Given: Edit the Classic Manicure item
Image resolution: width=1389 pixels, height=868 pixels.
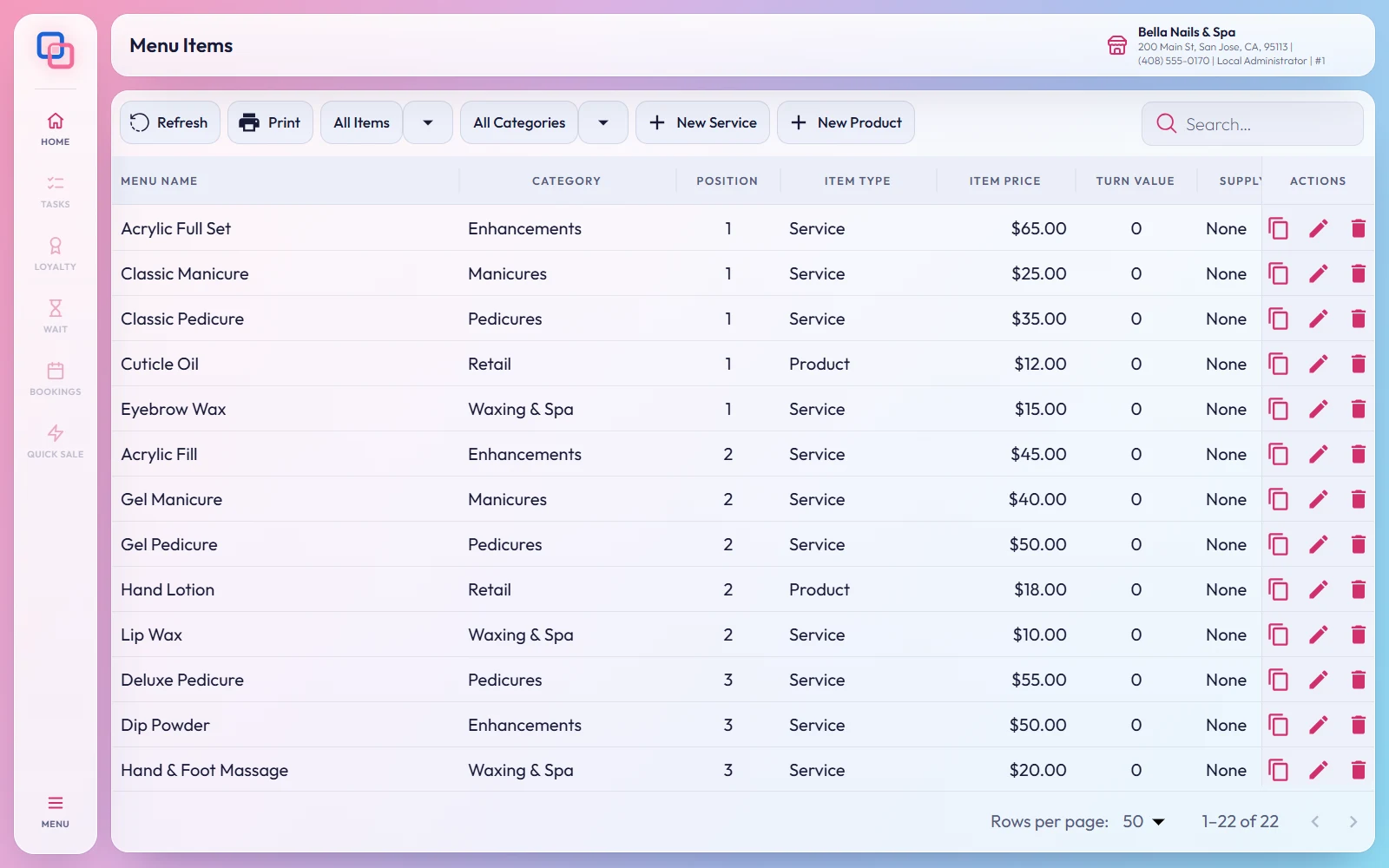Looking at the screenshot, I should tap(1318, 273).
